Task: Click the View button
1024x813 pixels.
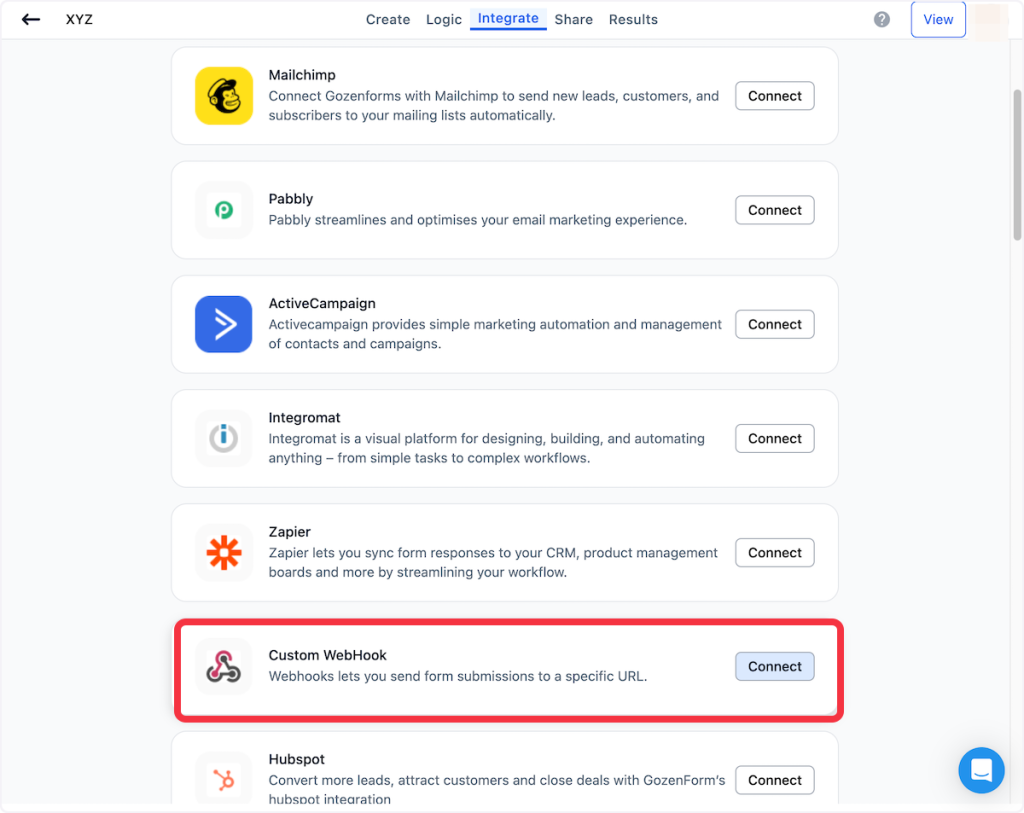Action: tap(938, 19)
